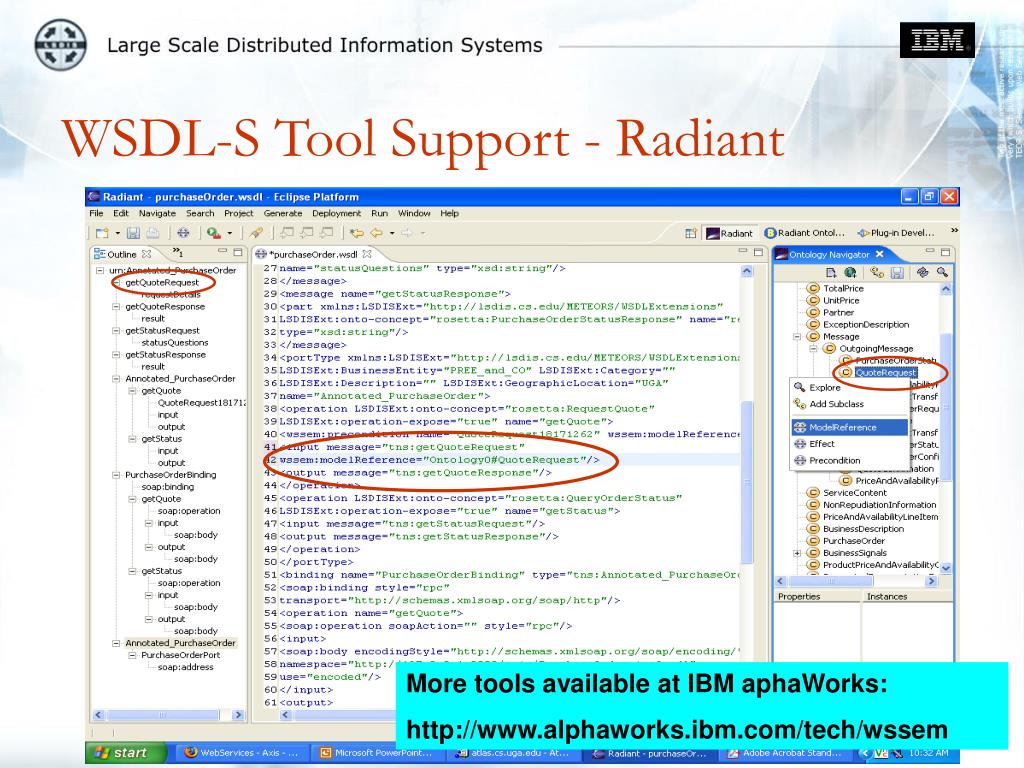Image resolution: width=1024 pixels, height=768 pixels.
Task: Open Microsoft PowerPoint from the taskbar
Action: 376,753
